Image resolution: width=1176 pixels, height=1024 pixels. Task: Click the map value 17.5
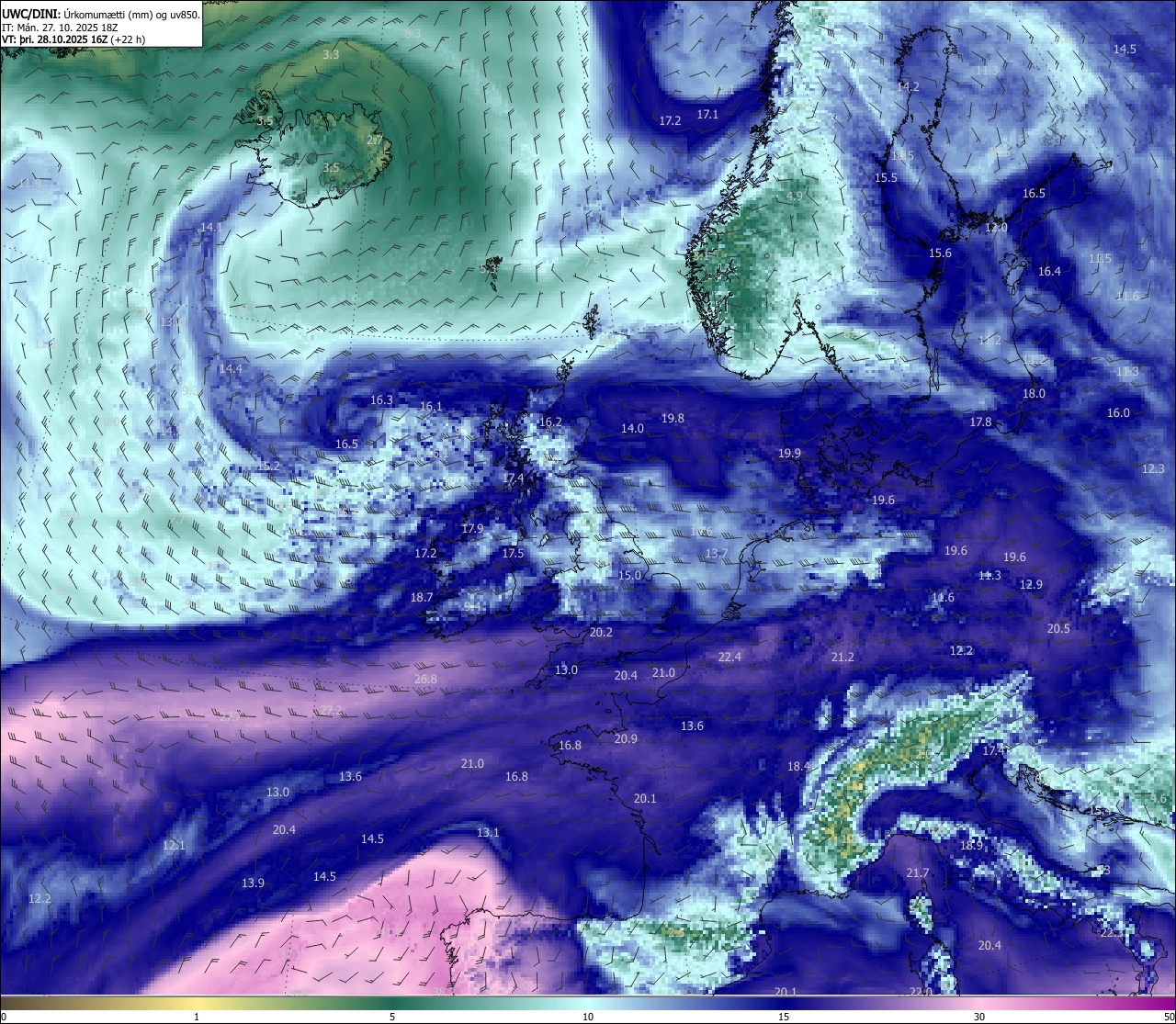(513, 554)
